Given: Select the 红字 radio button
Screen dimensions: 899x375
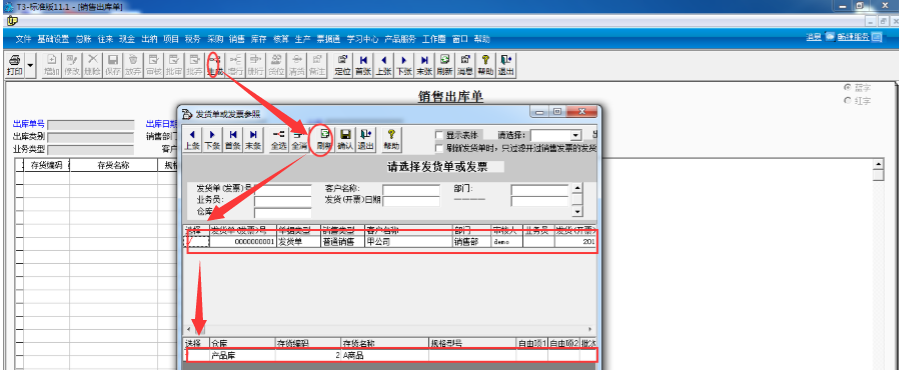Looking at the screenshot, I should pos(847,100).
